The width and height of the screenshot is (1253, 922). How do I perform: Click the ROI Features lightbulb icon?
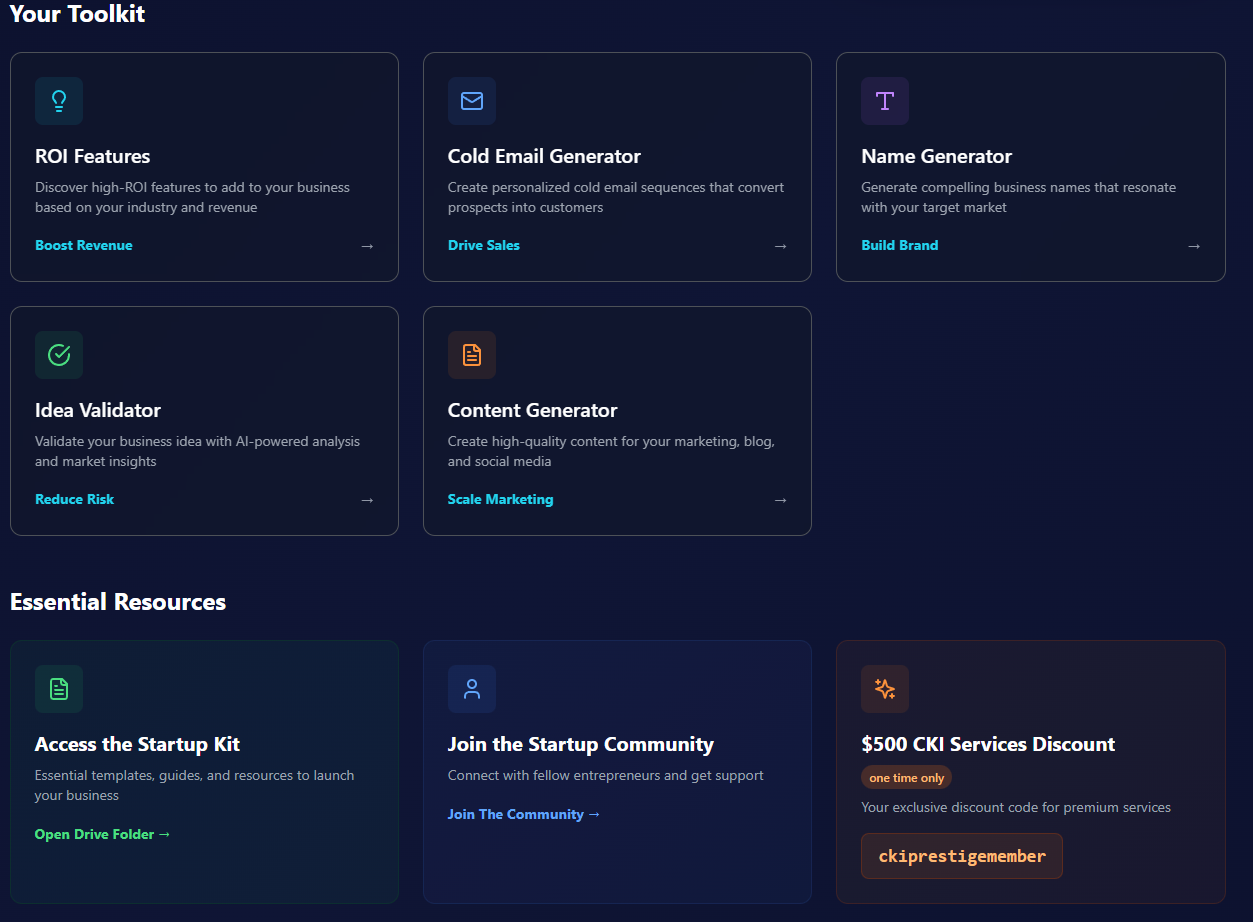tap(59, 100)
